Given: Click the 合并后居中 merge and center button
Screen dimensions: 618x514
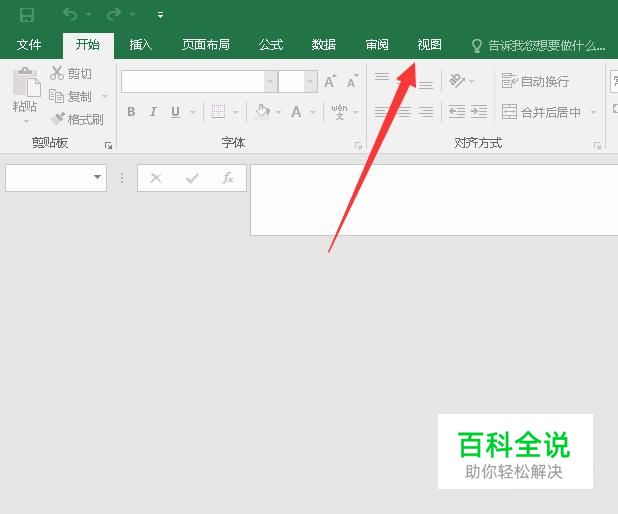Looking at the screenshot, I should point(541,112).
